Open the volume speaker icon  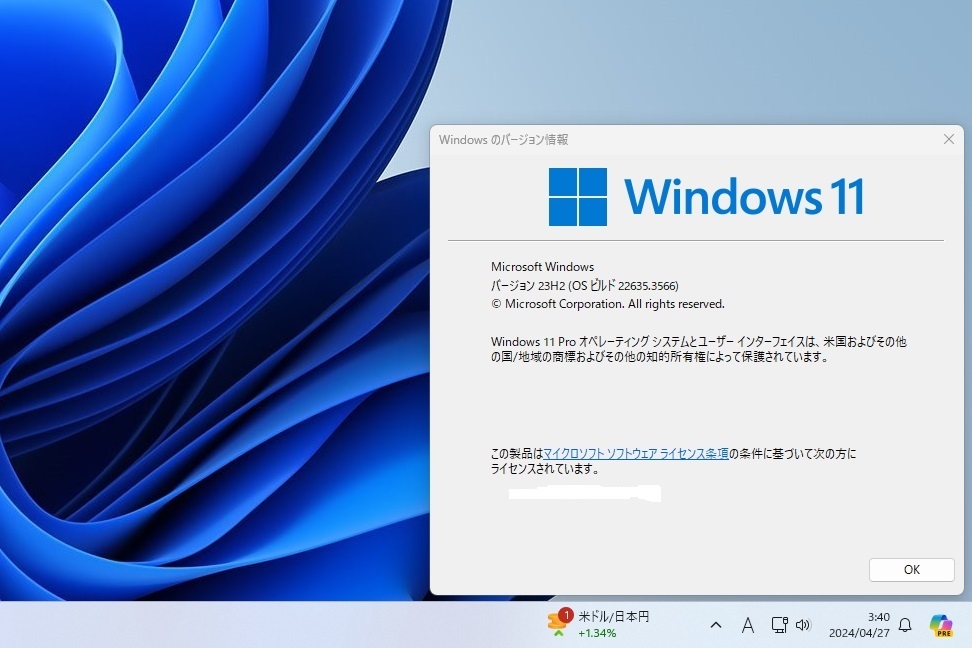coord(803,624)
